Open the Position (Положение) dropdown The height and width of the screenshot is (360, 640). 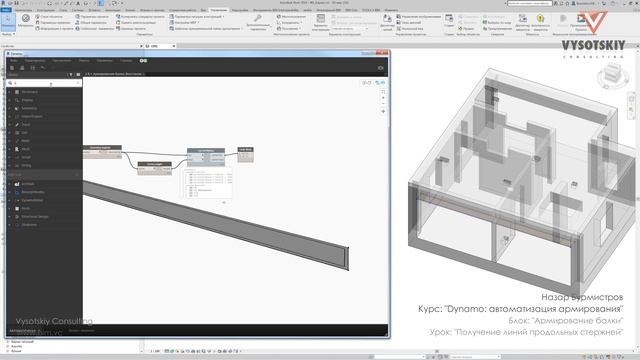pos(289,29)
